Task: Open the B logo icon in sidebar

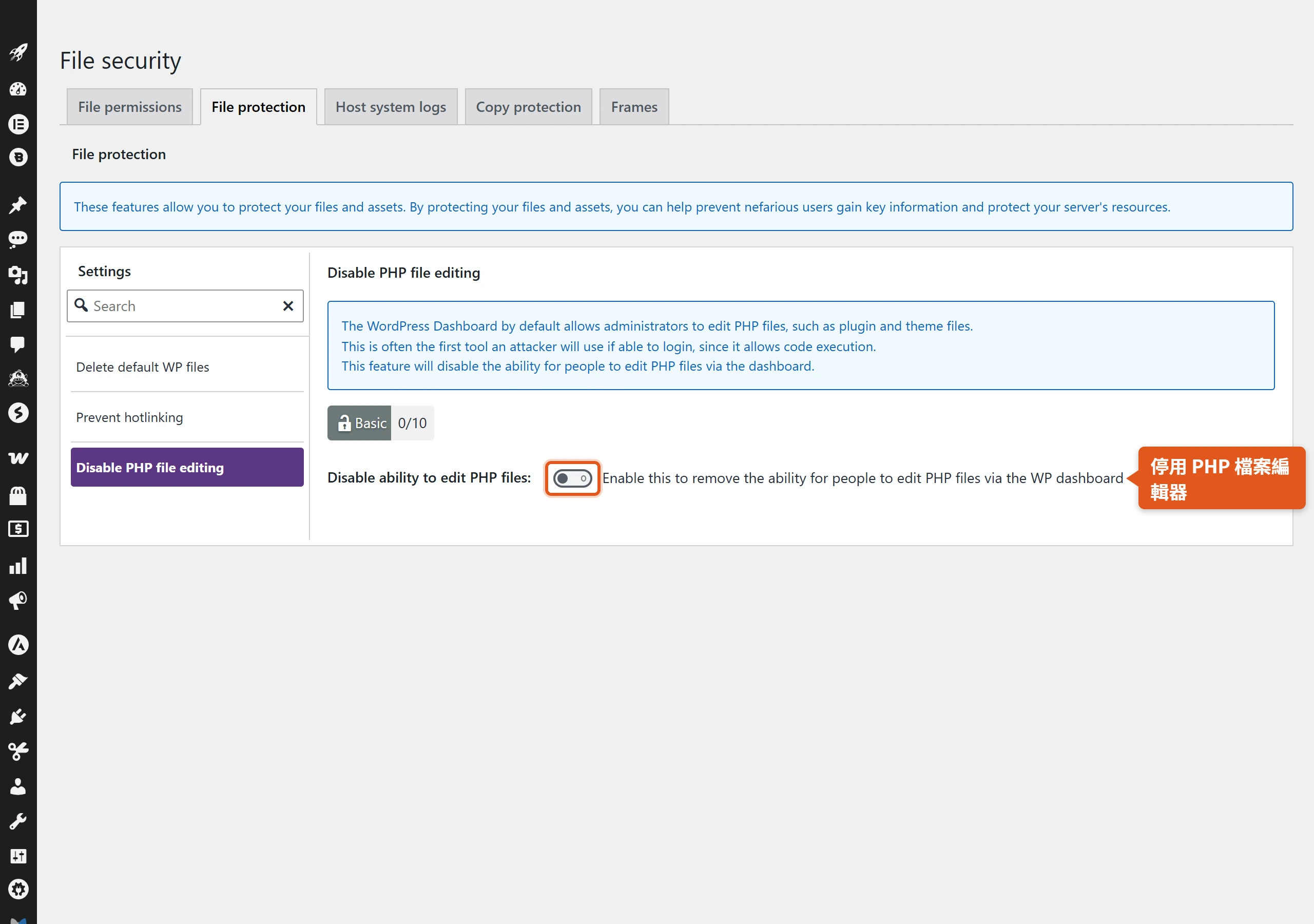Action: pos(18,158)
